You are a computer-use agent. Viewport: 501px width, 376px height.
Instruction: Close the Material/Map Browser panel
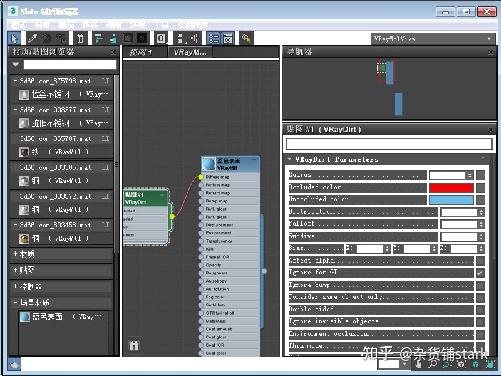114,52
